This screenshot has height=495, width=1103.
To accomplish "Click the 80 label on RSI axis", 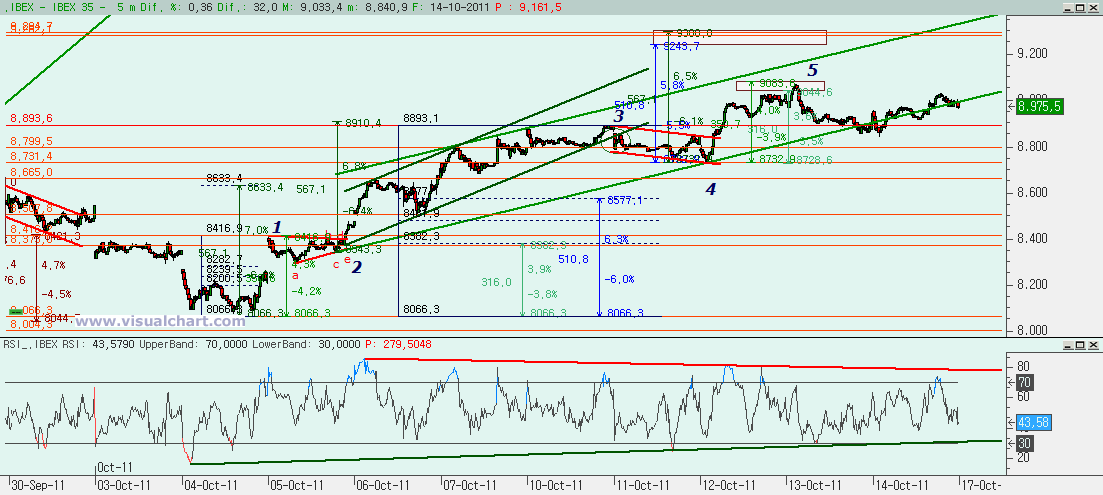I will pos(1025,366).
